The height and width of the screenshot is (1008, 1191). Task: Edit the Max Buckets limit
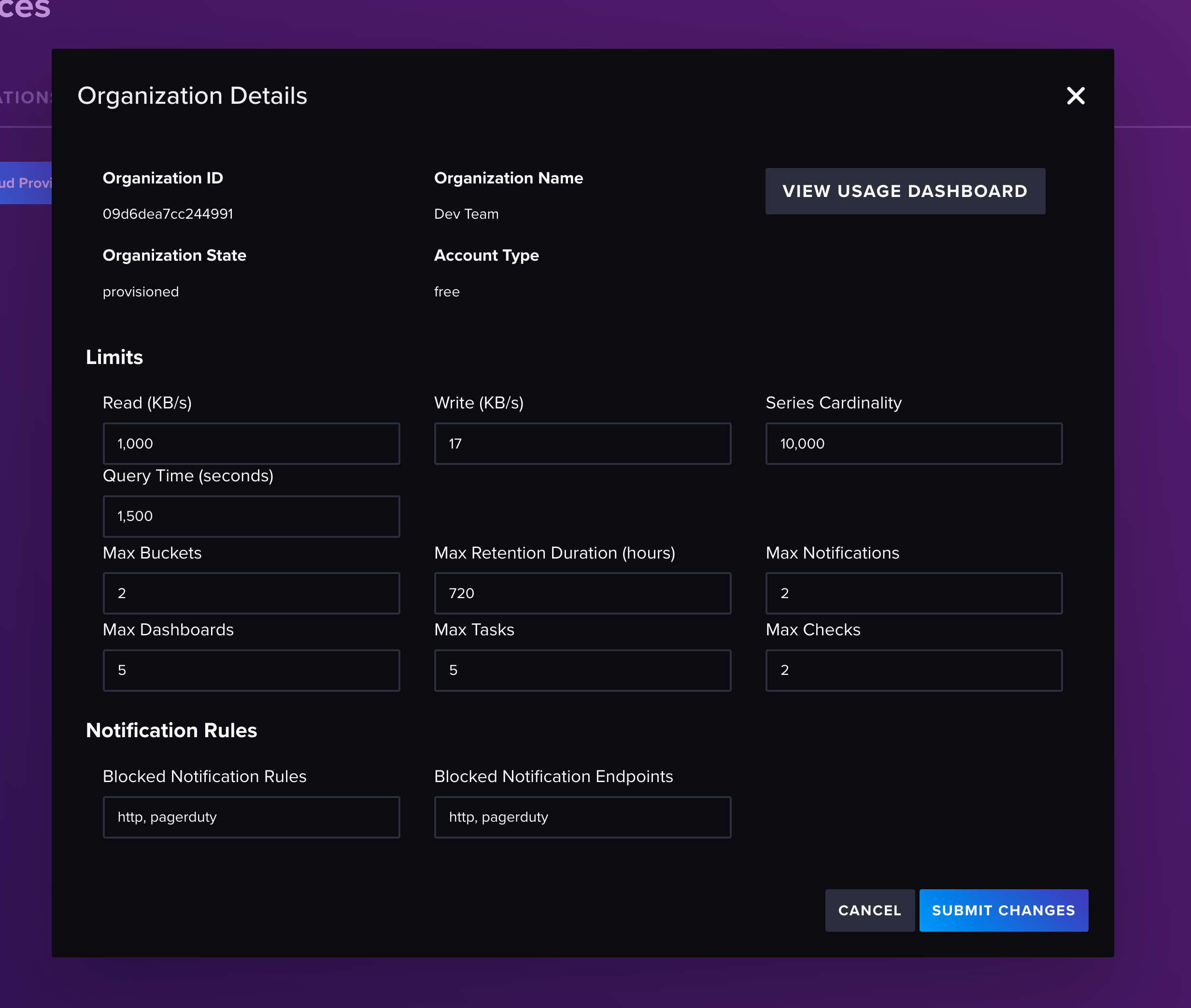(x=251, y=593)
